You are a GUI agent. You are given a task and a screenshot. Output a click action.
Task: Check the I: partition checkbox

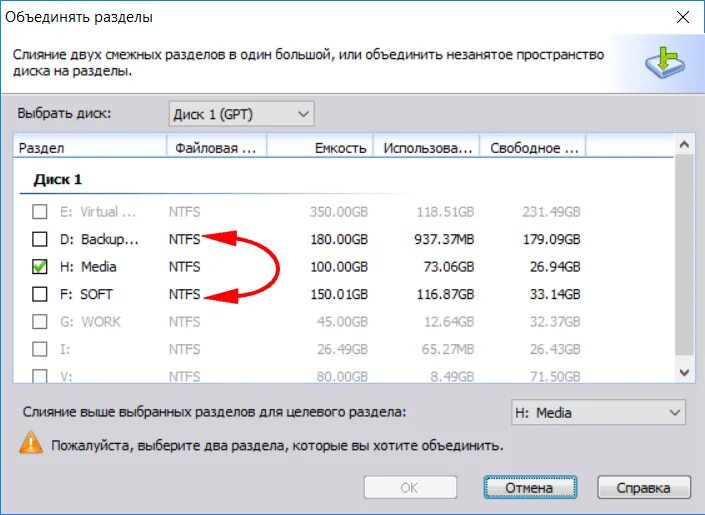(x=40, y=349)
